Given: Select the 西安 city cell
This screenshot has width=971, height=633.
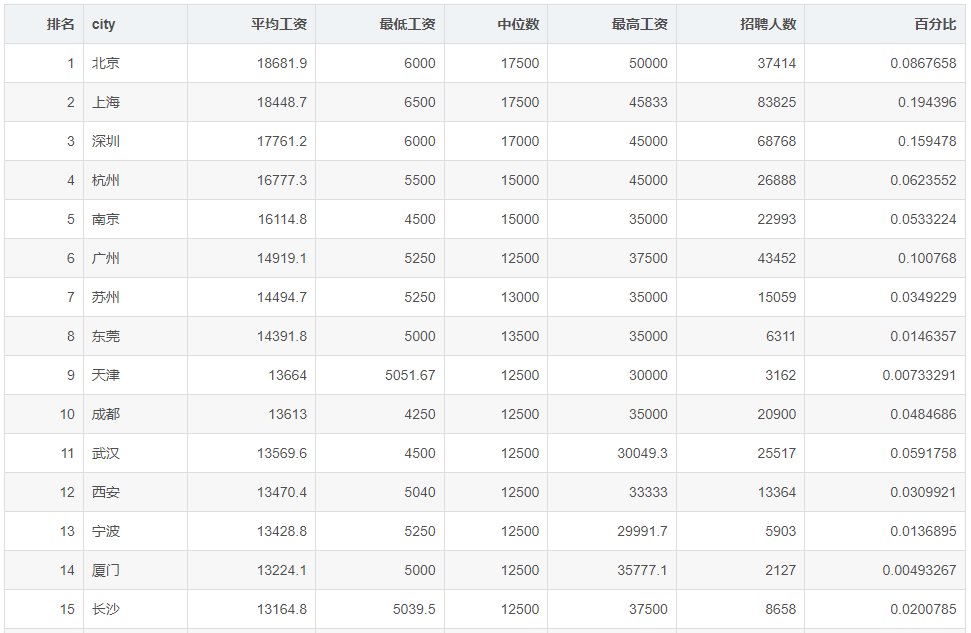Looking at the screenshot, I should [136, 492].
